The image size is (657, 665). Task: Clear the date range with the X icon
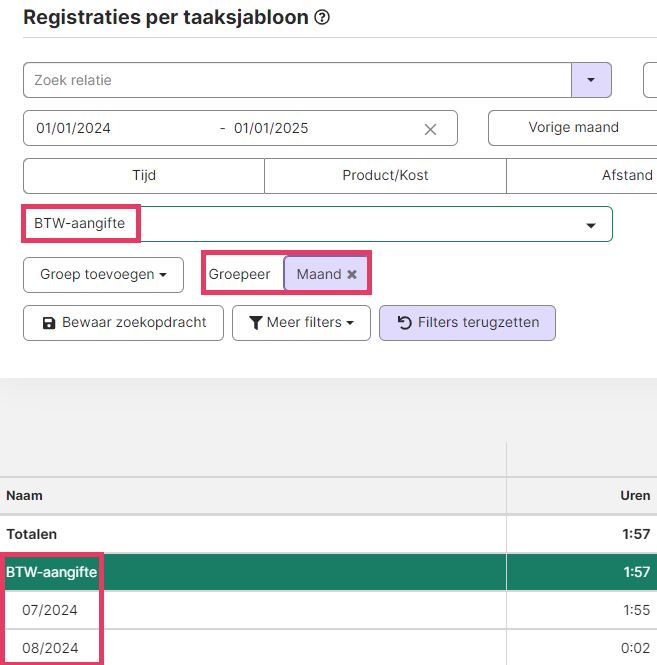click(430, 129)
